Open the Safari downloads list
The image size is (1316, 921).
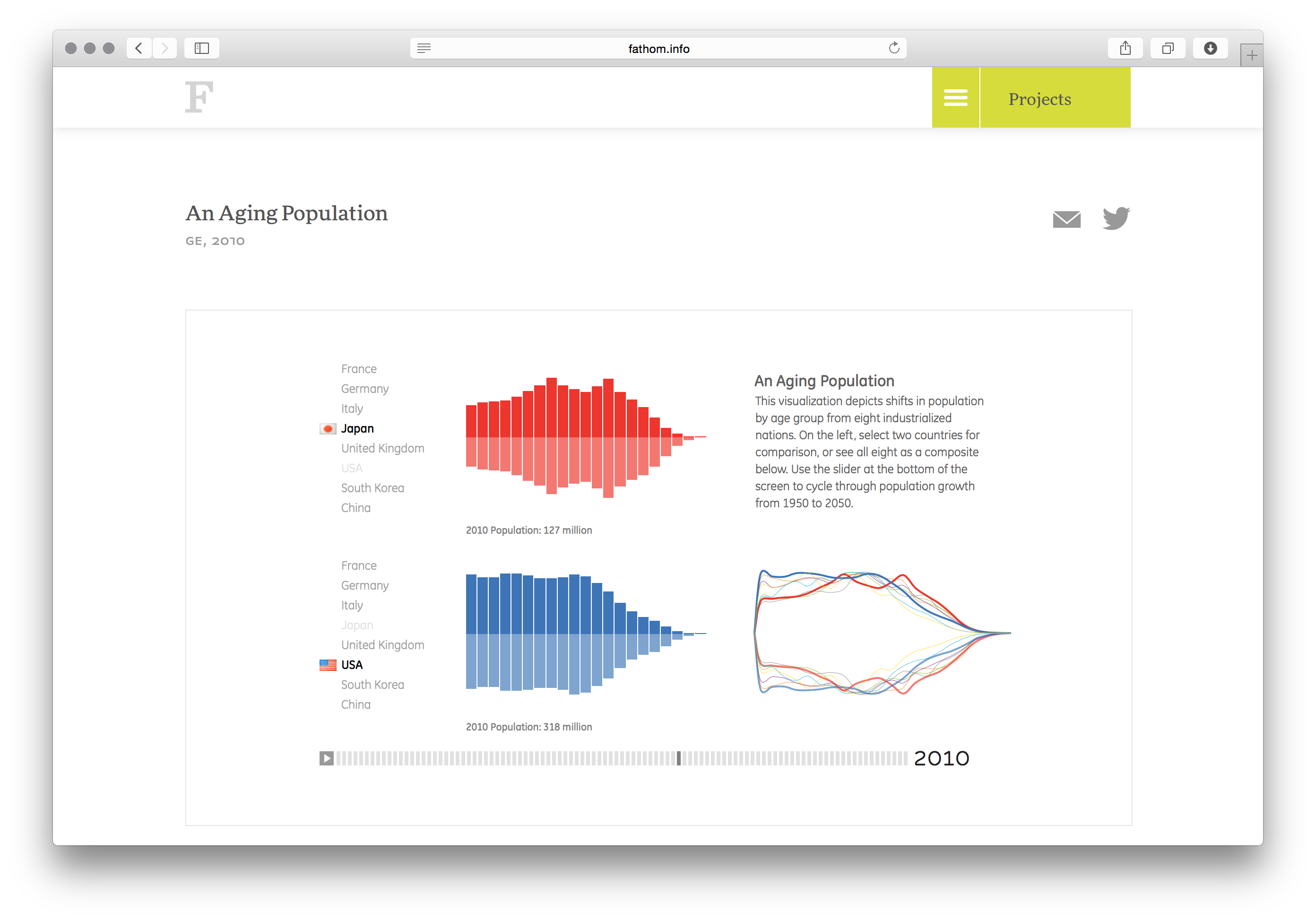pos(1210,48)
